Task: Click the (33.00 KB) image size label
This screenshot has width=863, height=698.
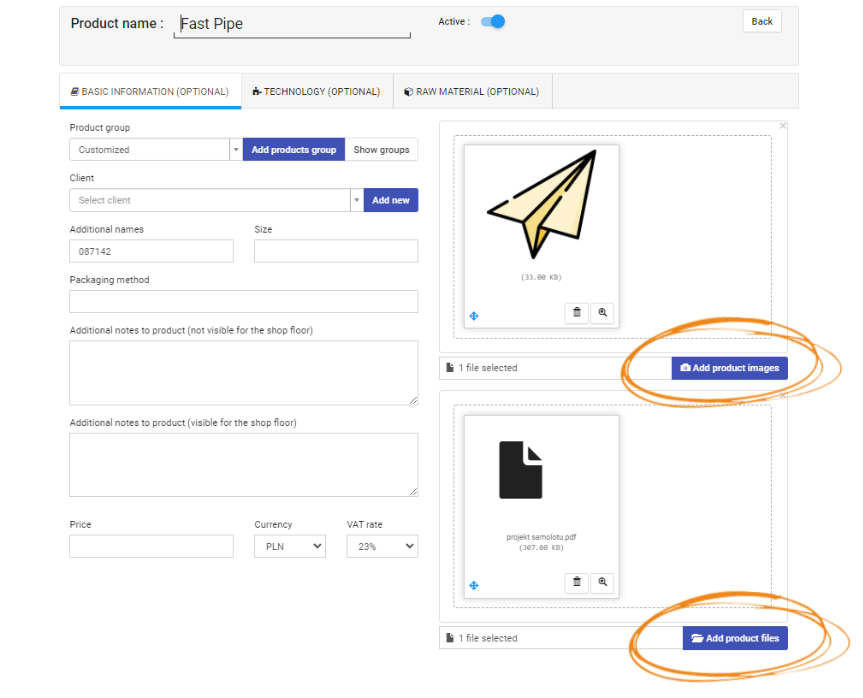Action: pyautogui.click(x=542, y=277)
